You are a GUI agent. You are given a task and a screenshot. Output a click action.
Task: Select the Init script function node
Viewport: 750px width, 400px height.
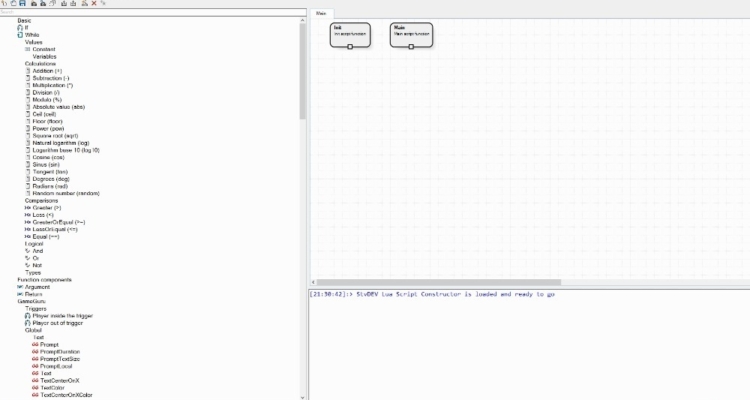pyautogui.click(x=350, y=34)
